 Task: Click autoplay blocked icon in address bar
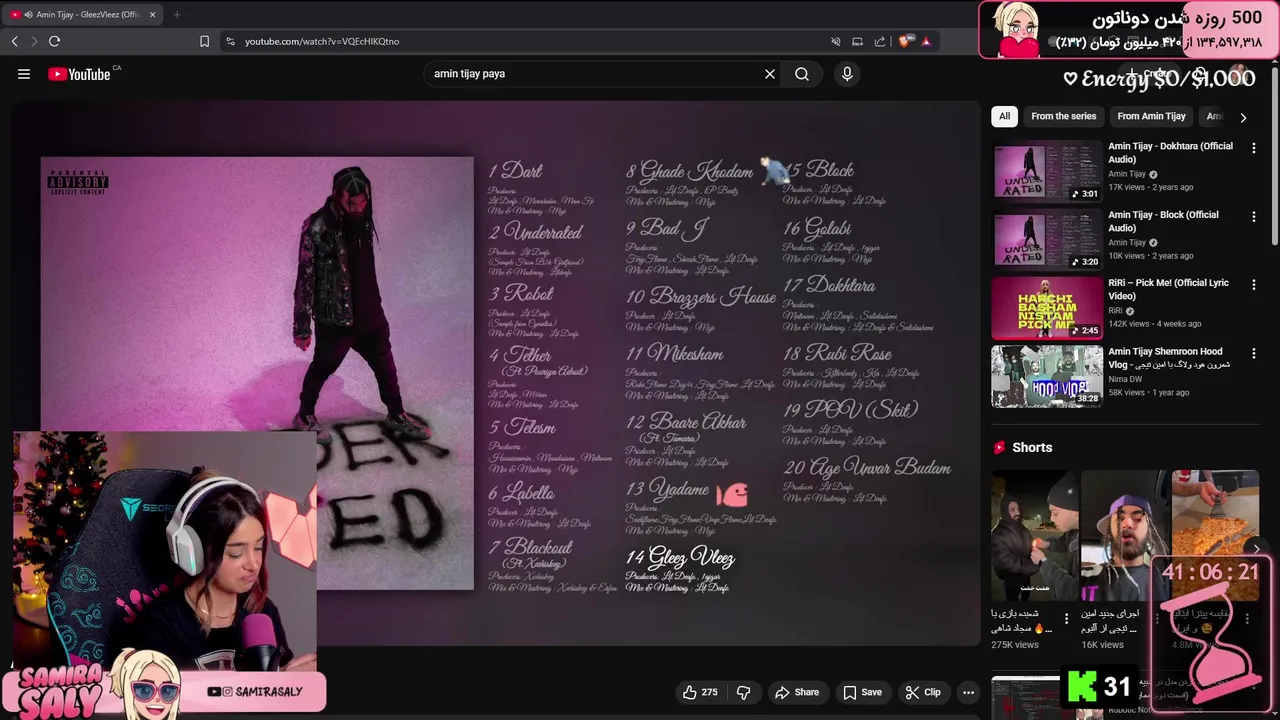836,41
